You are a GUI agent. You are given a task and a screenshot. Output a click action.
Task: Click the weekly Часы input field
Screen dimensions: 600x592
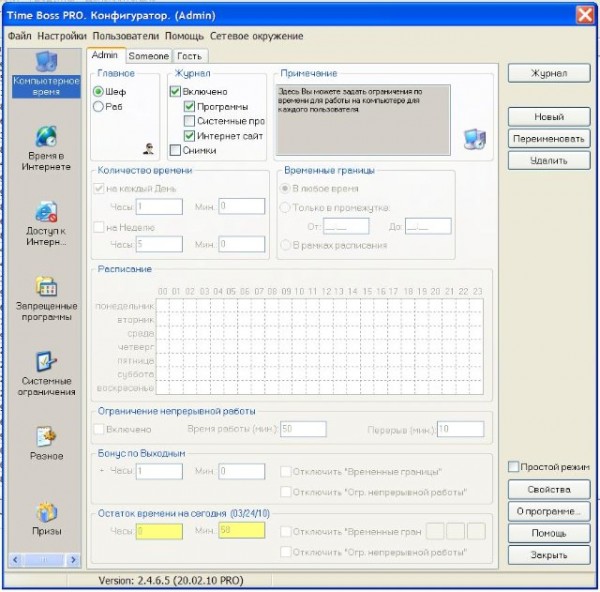(x=159, y=244)
